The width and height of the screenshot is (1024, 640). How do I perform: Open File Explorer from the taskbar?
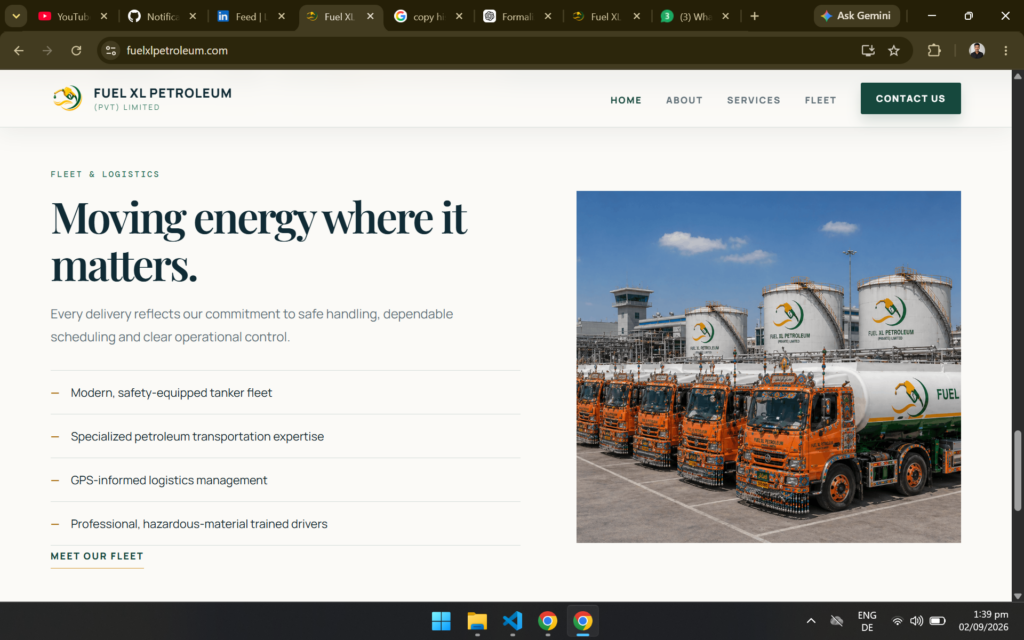(477, 620)
